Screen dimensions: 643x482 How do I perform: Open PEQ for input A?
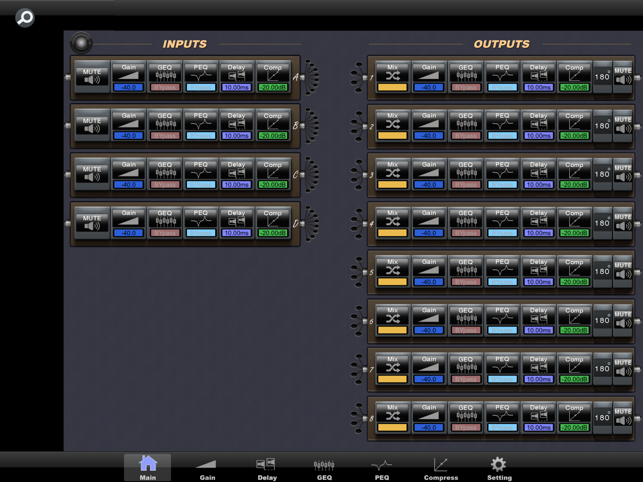pyautogui.click(x=201, y=76)
